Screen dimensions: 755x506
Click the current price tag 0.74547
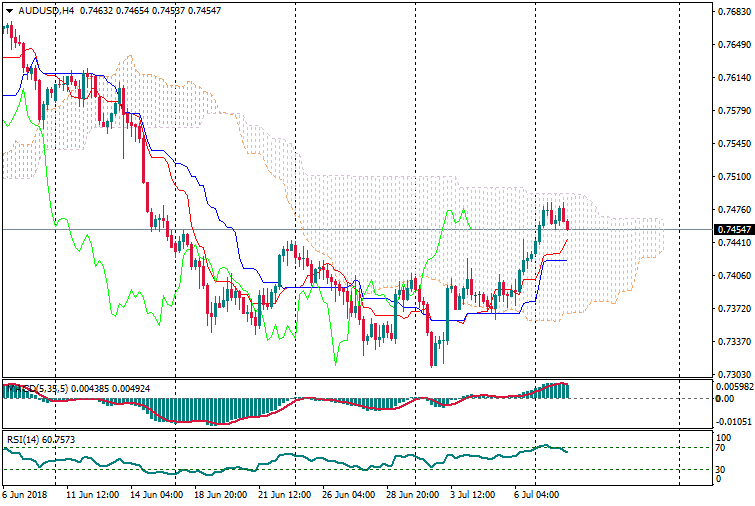click(733, 230)
